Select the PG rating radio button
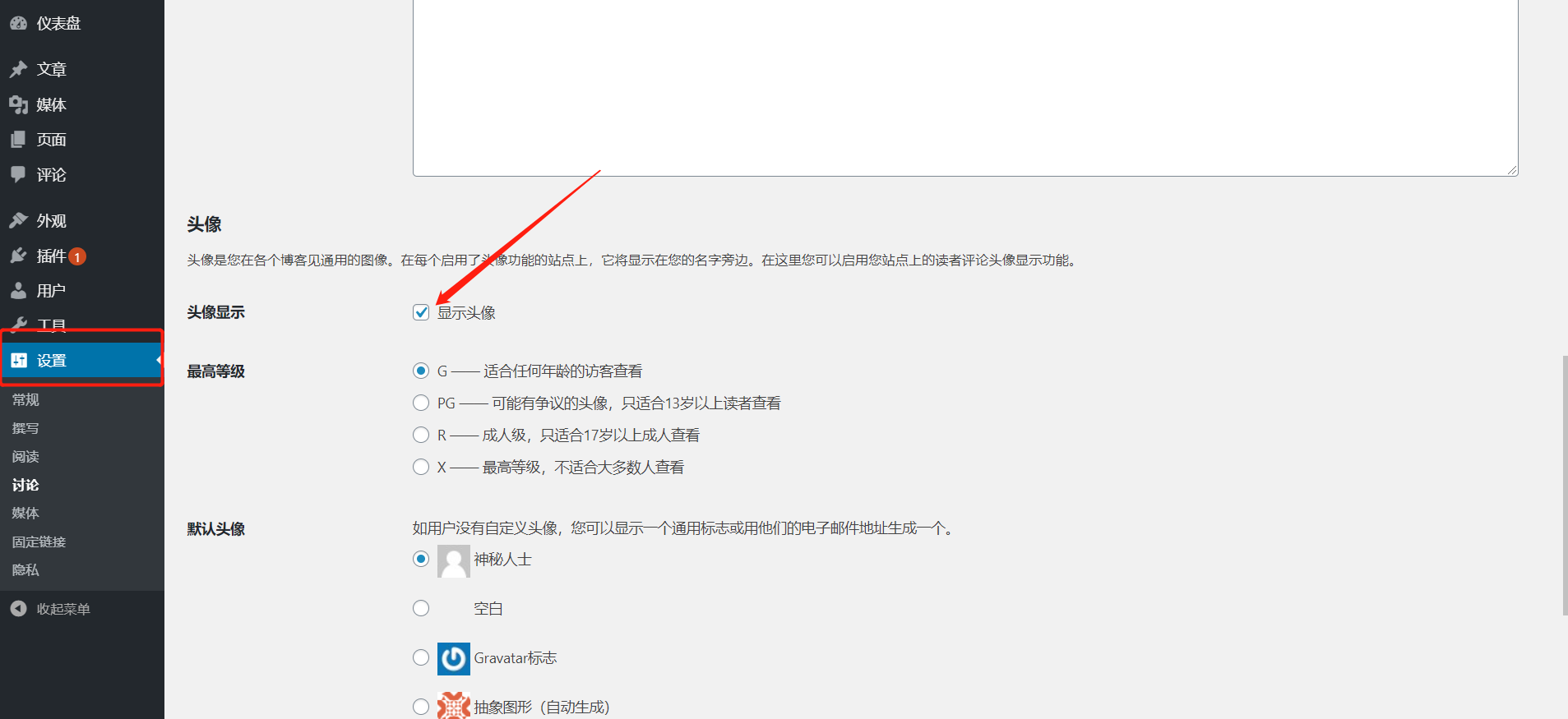This screenshot has height=719, width=1568. [421, 403]
